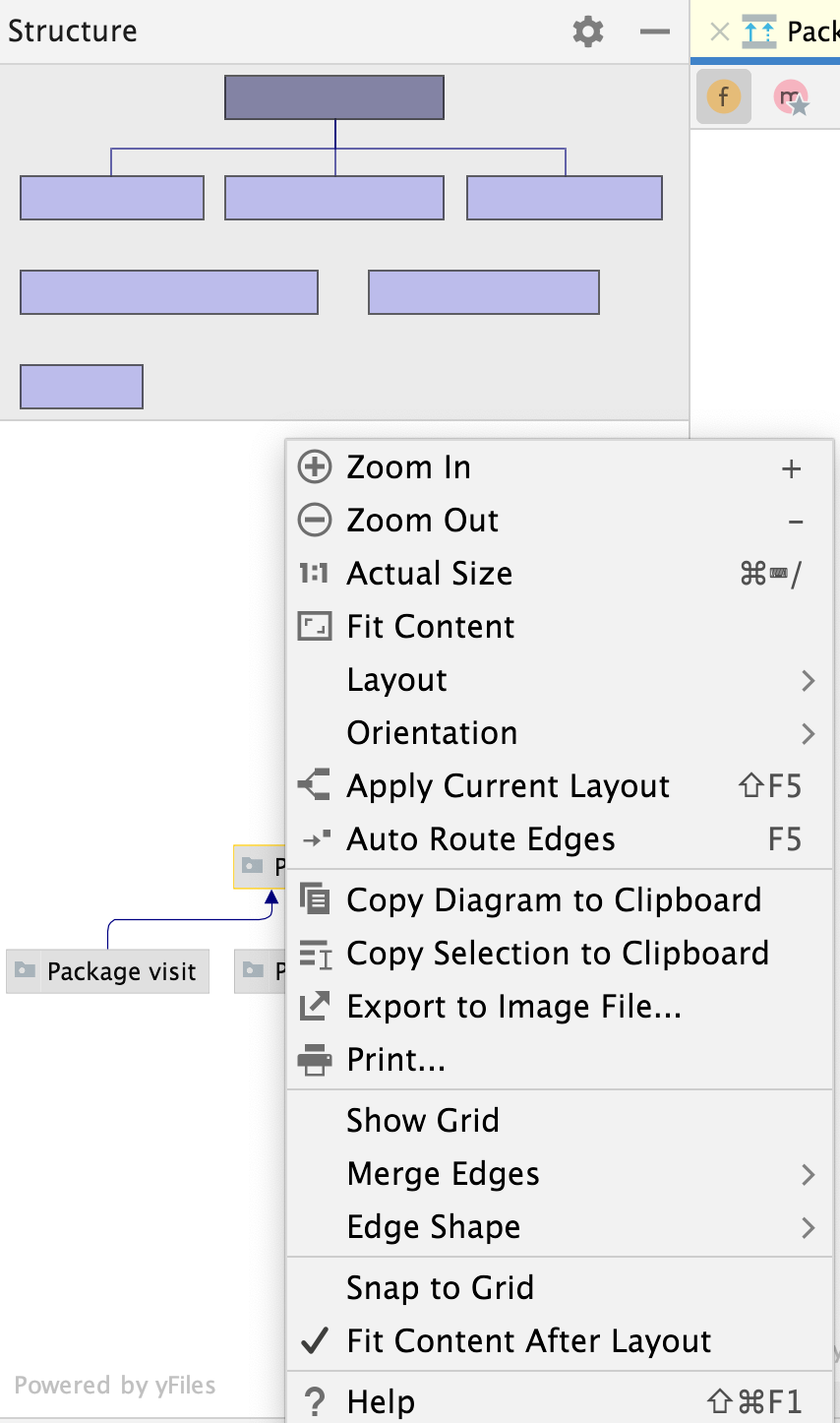Image resolution: width=840 pixels, height=1423 pixels.
Task: Enable Snap to Grid
Action: (x=440, y=1288)
